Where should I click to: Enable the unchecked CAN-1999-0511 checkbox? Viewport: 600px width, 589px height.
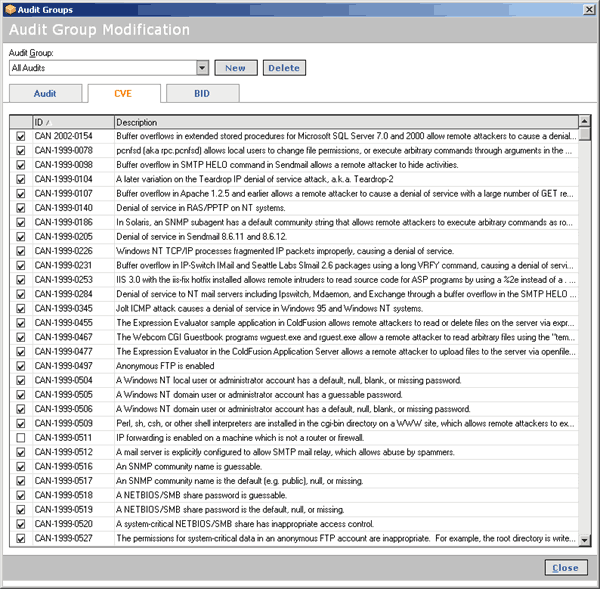(x=20, y=437)
